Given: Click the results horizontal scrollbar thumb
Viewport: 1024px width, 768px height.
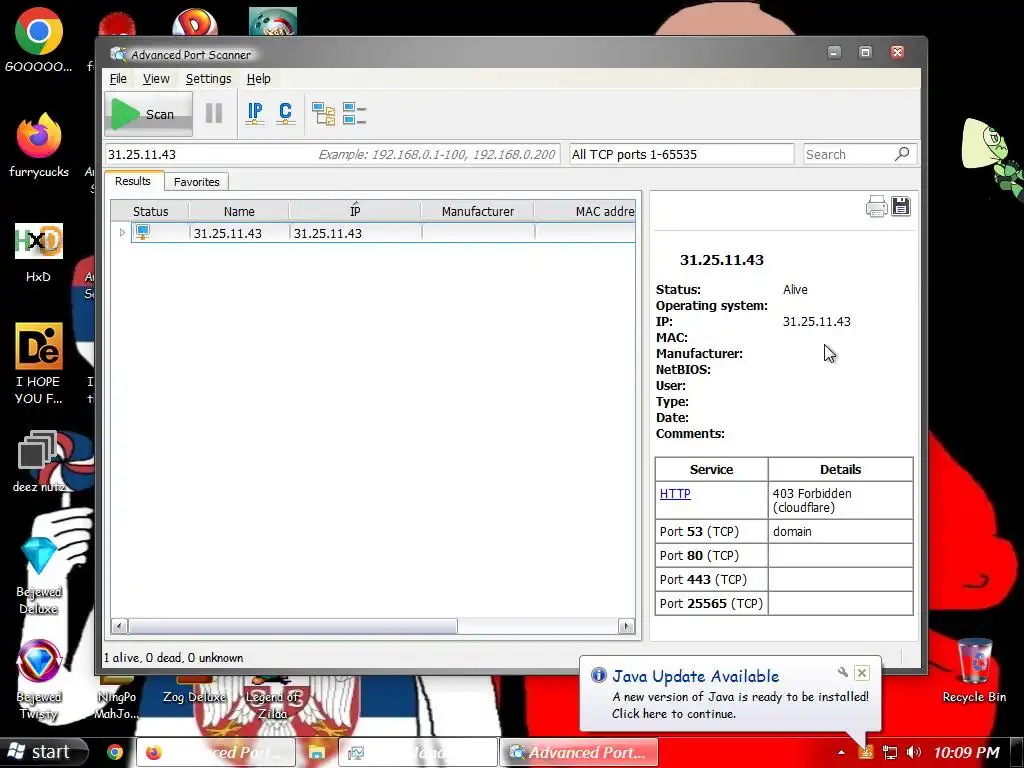Looking at the screenshot, I should click(x=293, y=626).
